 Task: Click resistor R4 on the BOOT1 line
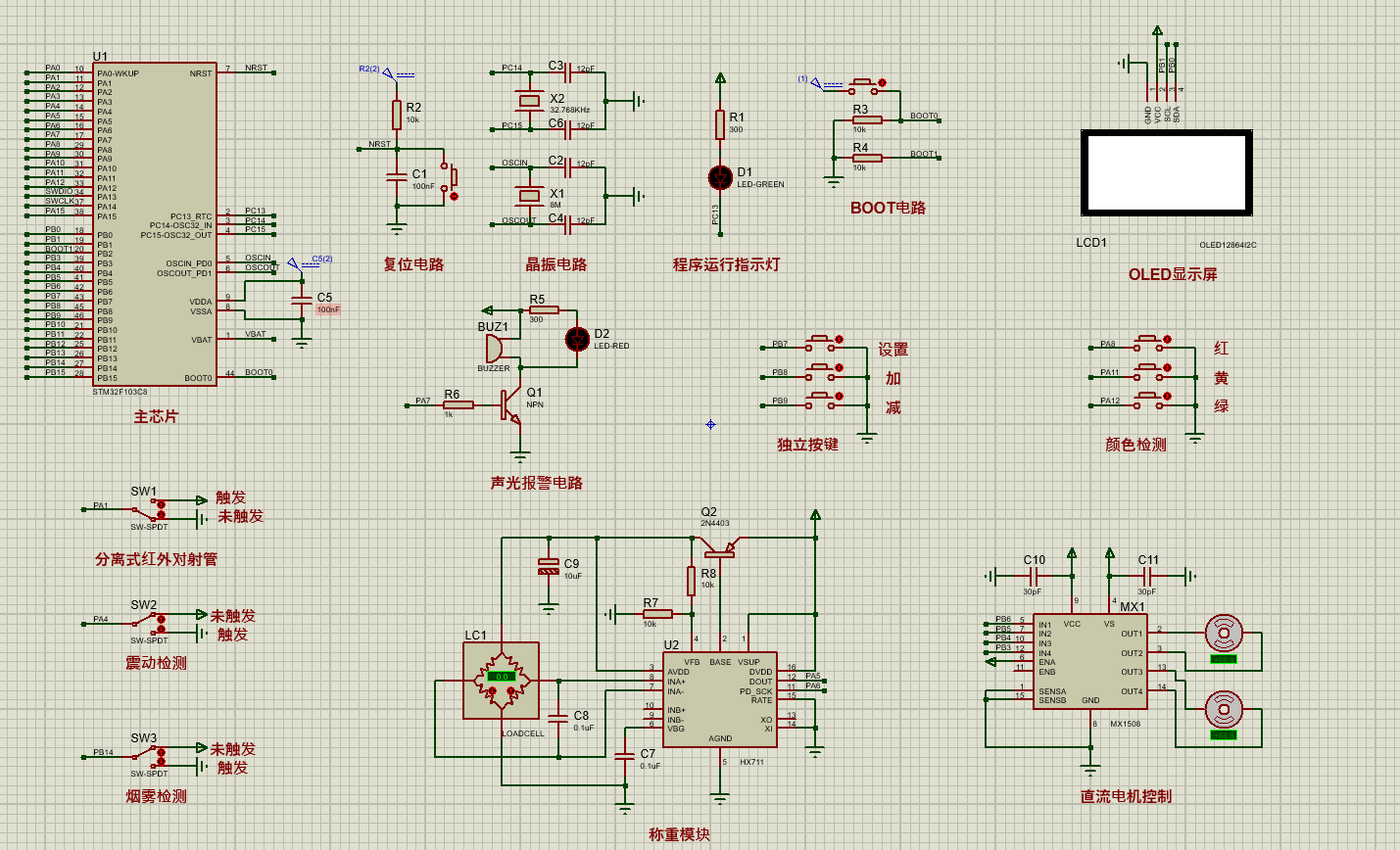click(x=867, y=158)
